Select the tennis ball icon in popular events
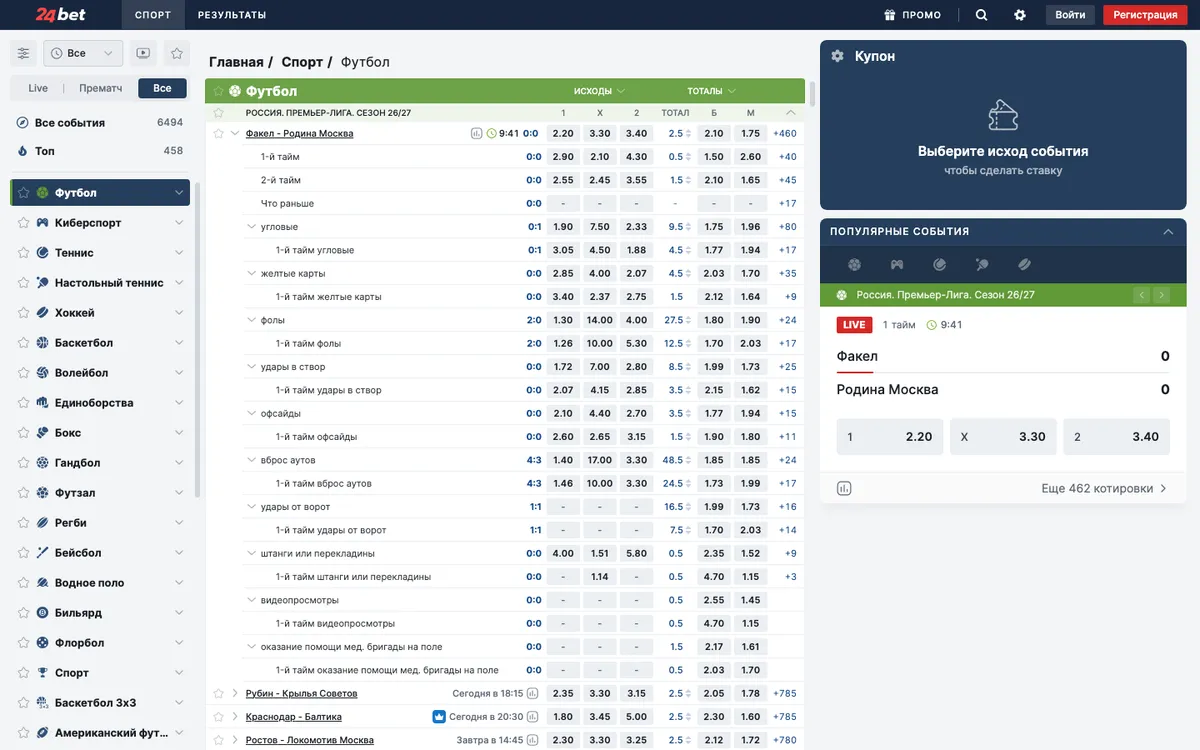Image resolution: width=1200 pixels, height=750 pixels. tap(940, 265)
